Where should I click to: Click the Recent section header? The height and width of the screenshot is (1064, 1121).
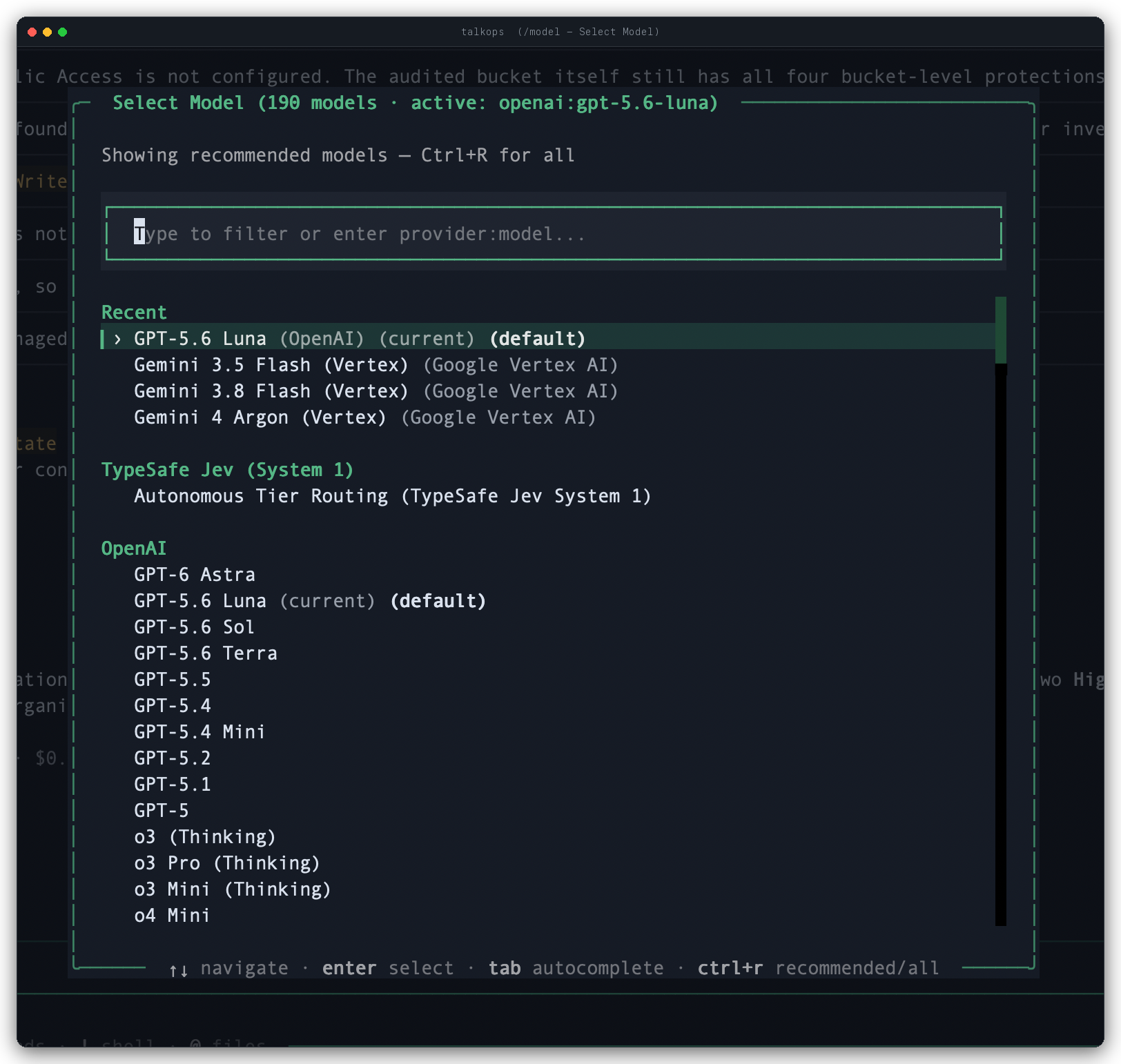134,313
